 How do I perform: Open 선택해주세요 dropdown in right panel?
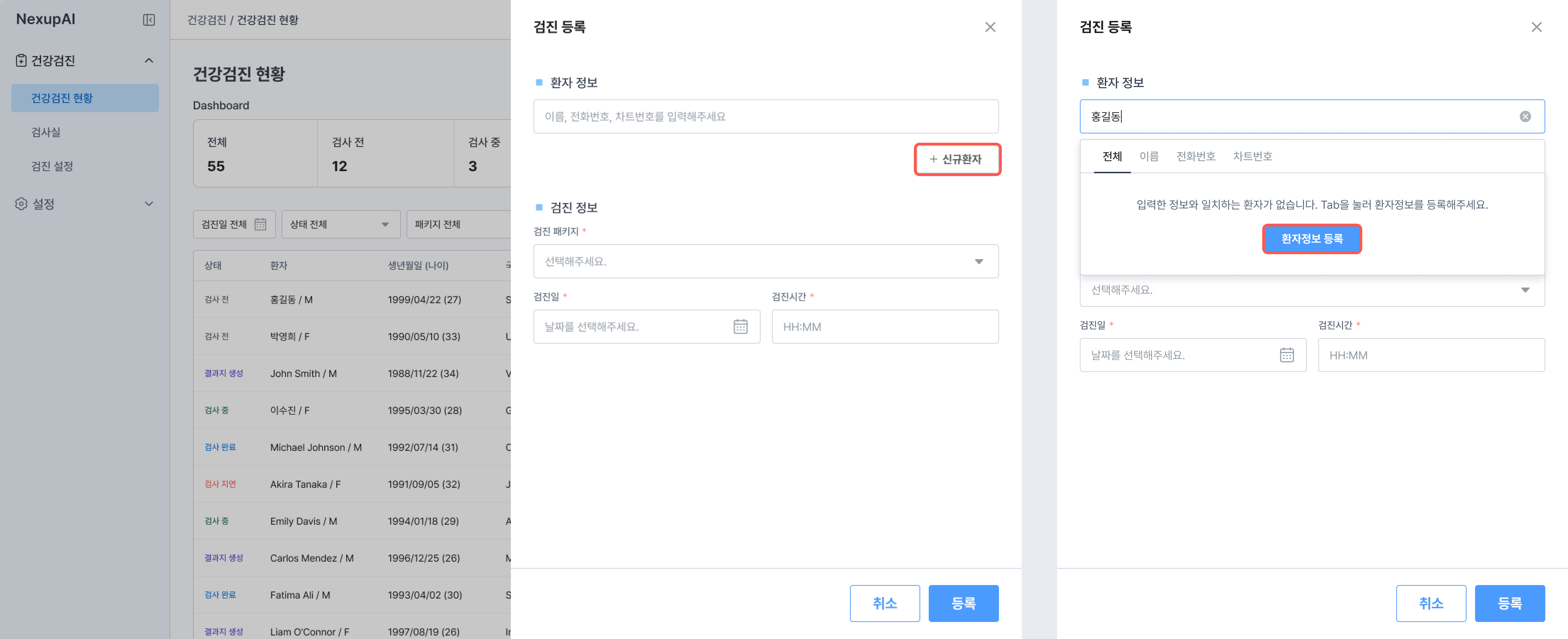tap(1312, 290)
